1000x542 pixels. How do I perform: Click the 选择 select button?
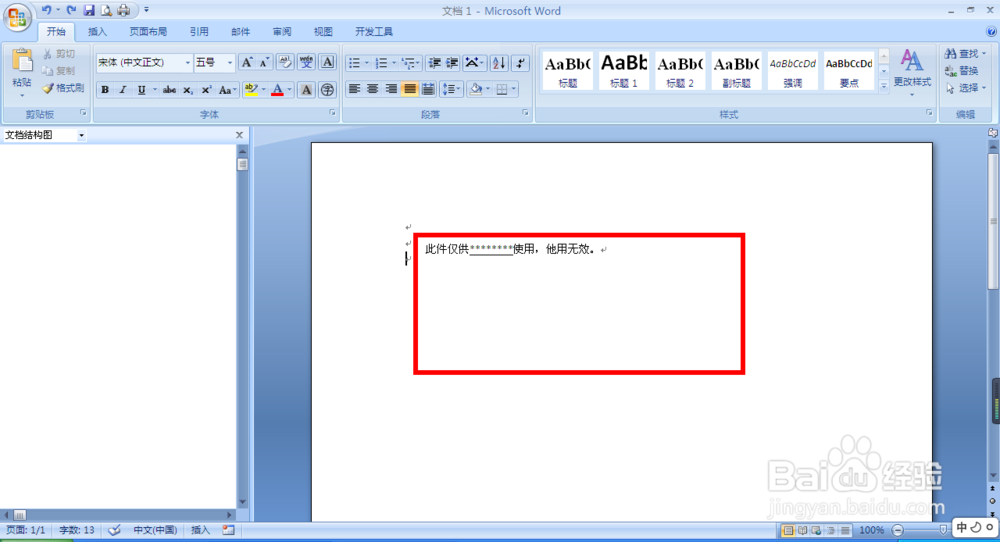click(x=966, y=88)
